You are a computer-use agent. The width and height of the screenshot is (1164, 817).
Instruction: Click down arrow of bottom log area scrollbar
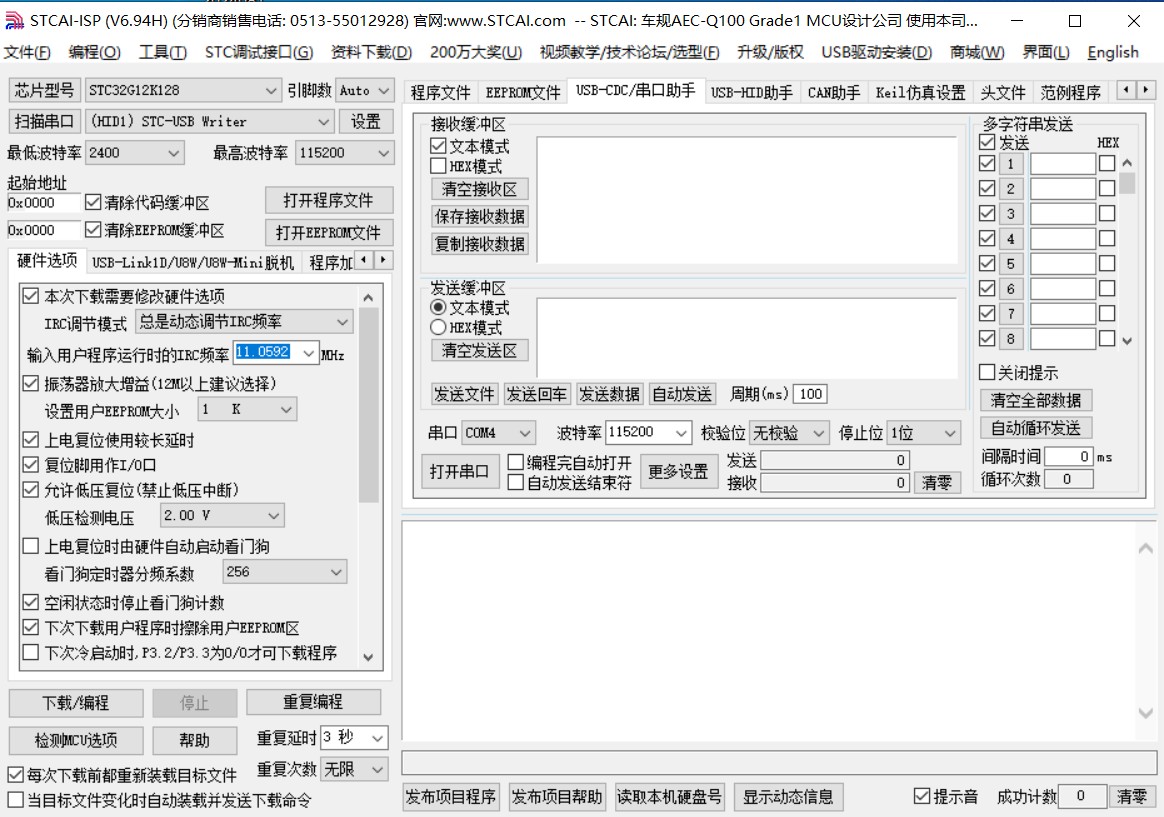(x=1145, y=712)
